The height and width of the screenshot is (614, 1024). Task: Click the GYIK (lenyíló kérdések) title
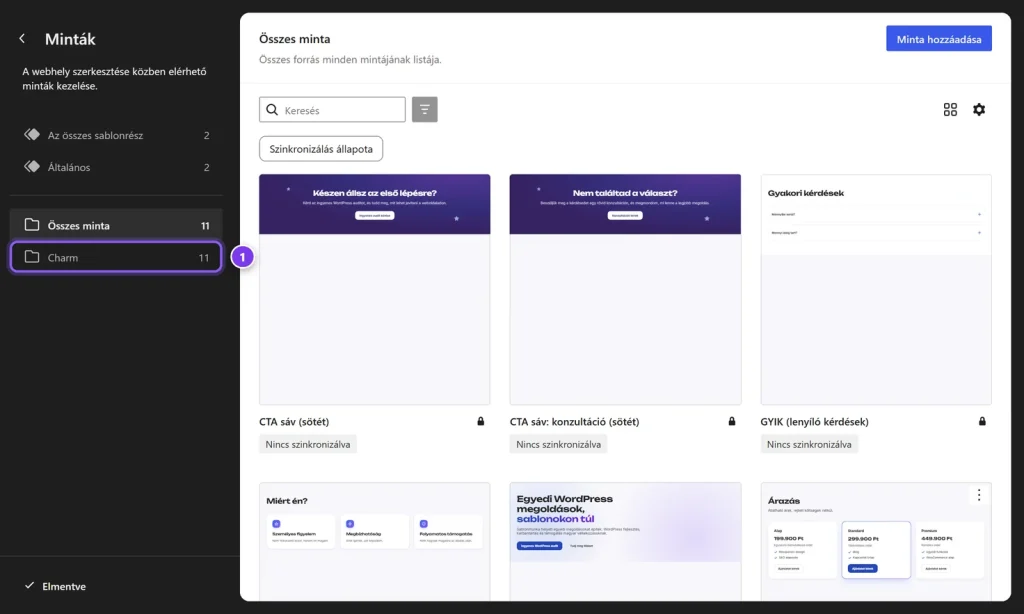pos(814,422)
